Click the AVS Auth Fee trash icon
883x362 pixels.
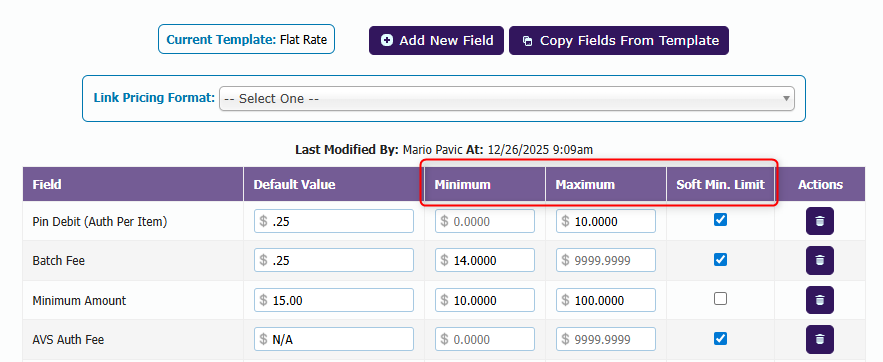(819, 339)
